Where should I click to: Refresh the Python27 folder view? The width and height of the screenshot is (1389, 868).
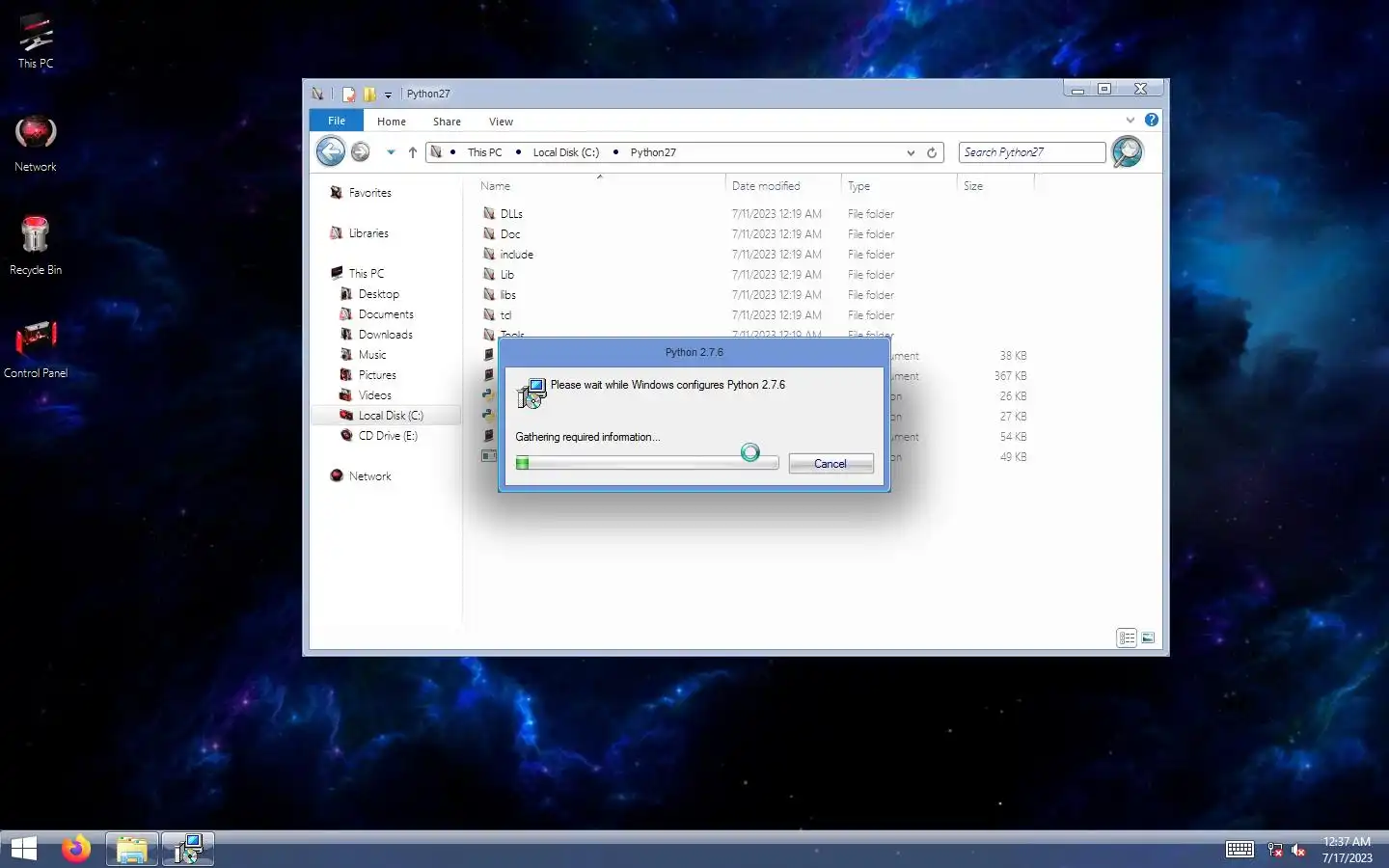pyautogui.click(x=932, y=152)
